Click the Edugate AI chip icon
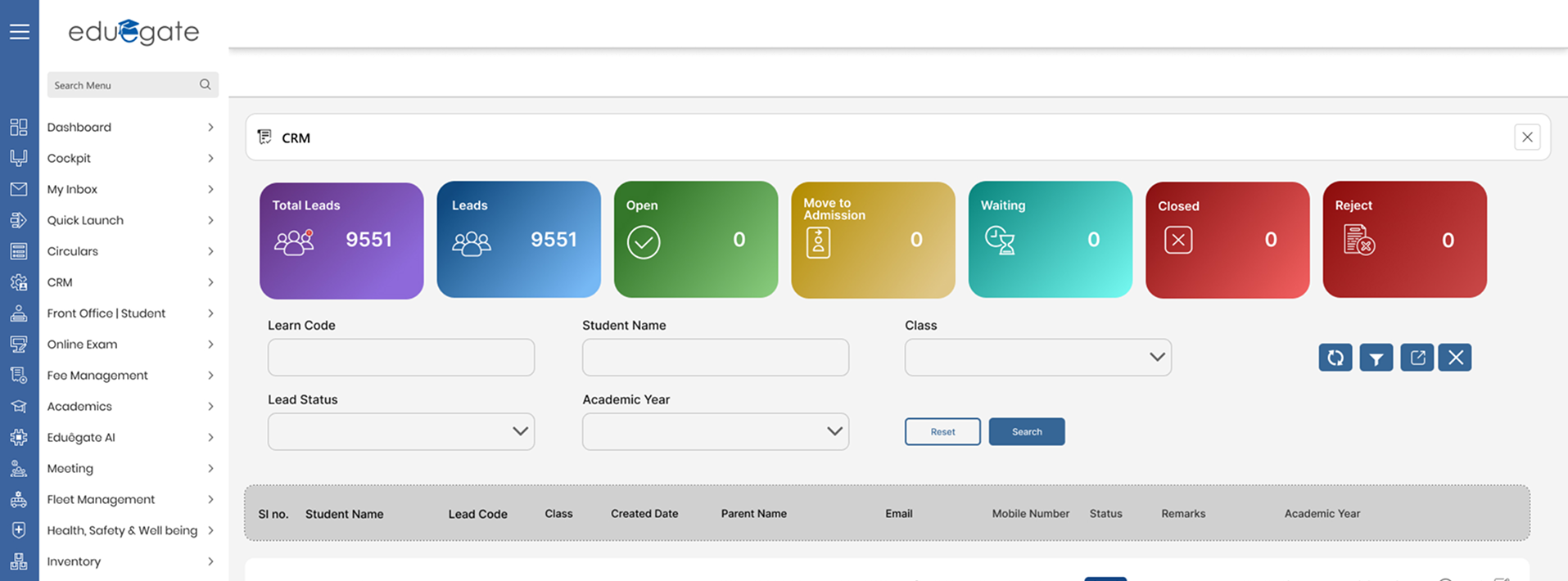 pyautogui.click(x=19, y=438)
